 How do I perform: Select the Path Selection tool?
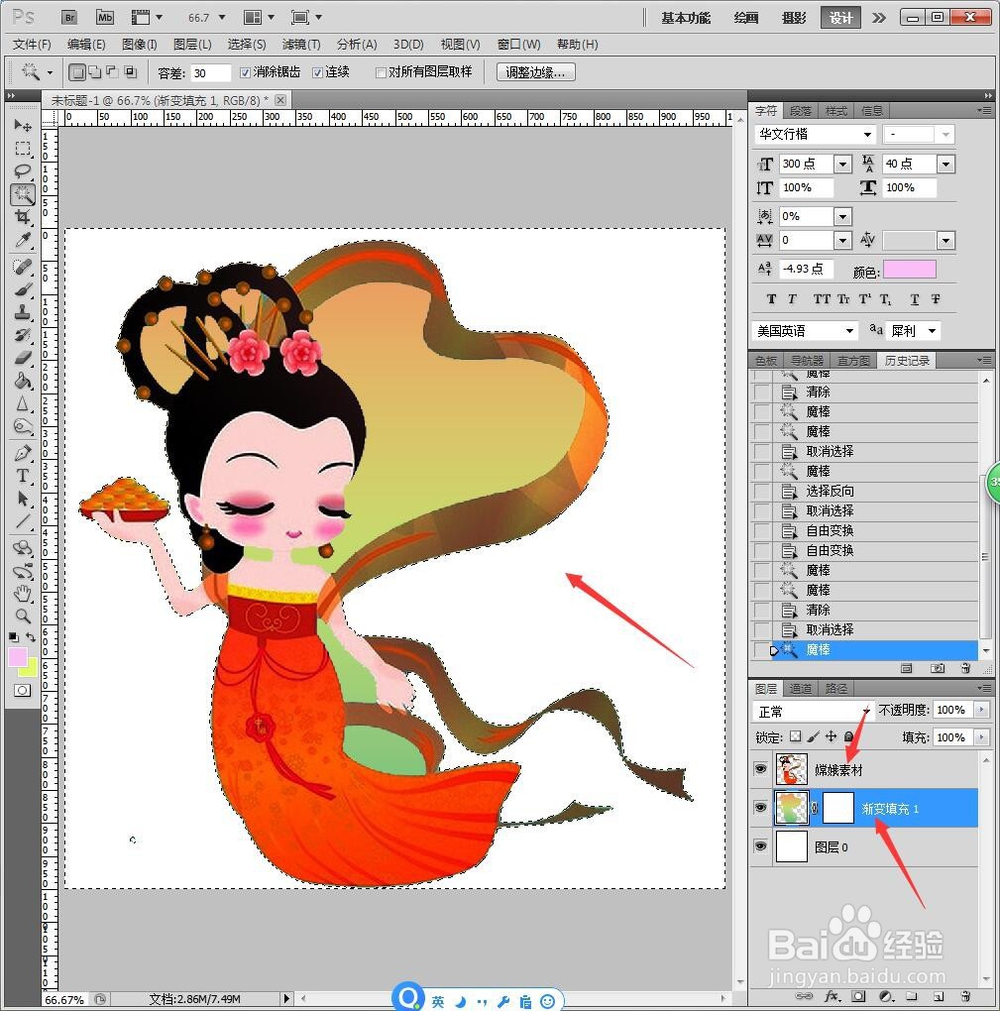[23, 499]
